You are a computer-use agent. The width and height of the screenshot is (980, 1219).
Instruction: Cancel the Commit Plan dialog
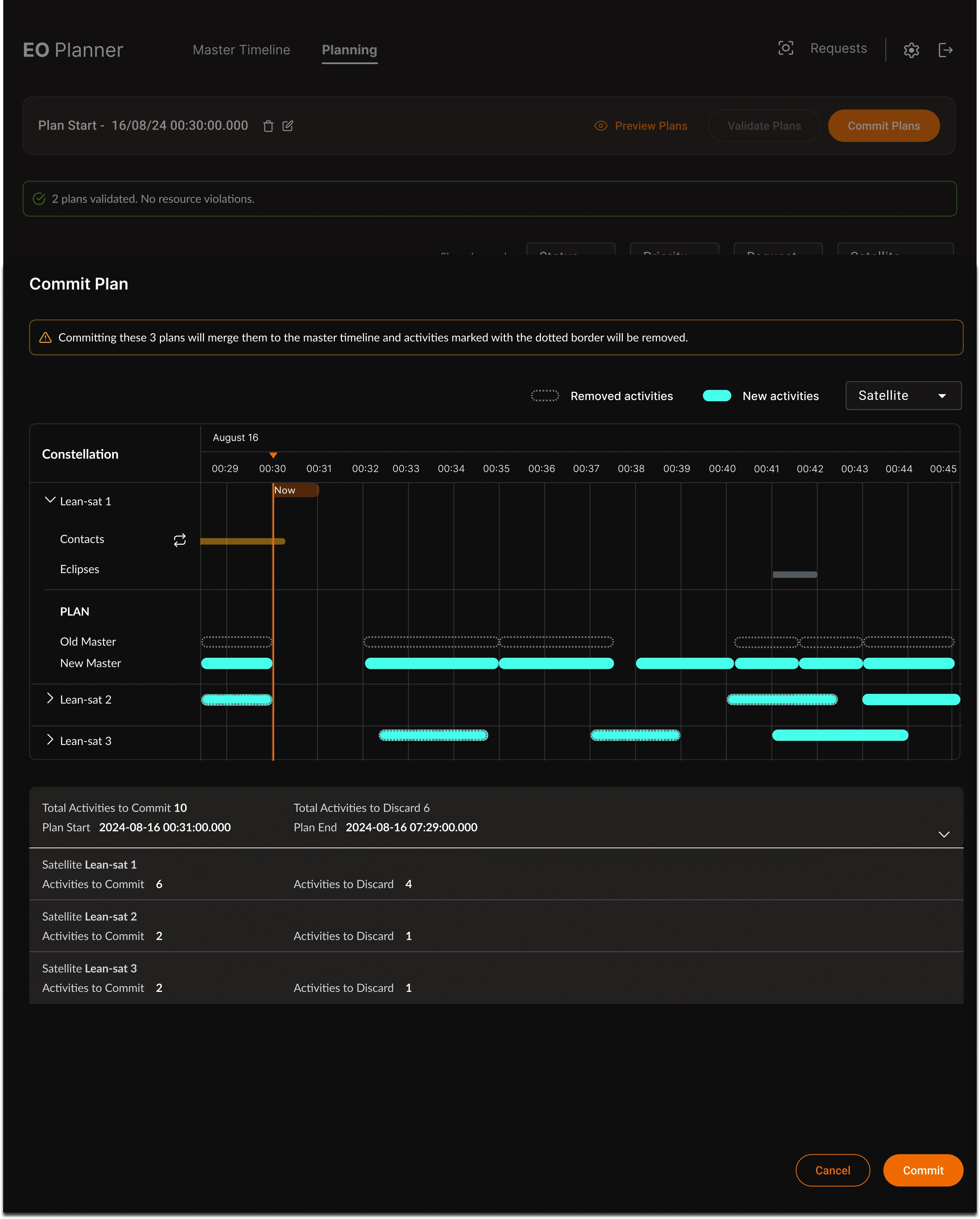click(x=833, y=1170)
